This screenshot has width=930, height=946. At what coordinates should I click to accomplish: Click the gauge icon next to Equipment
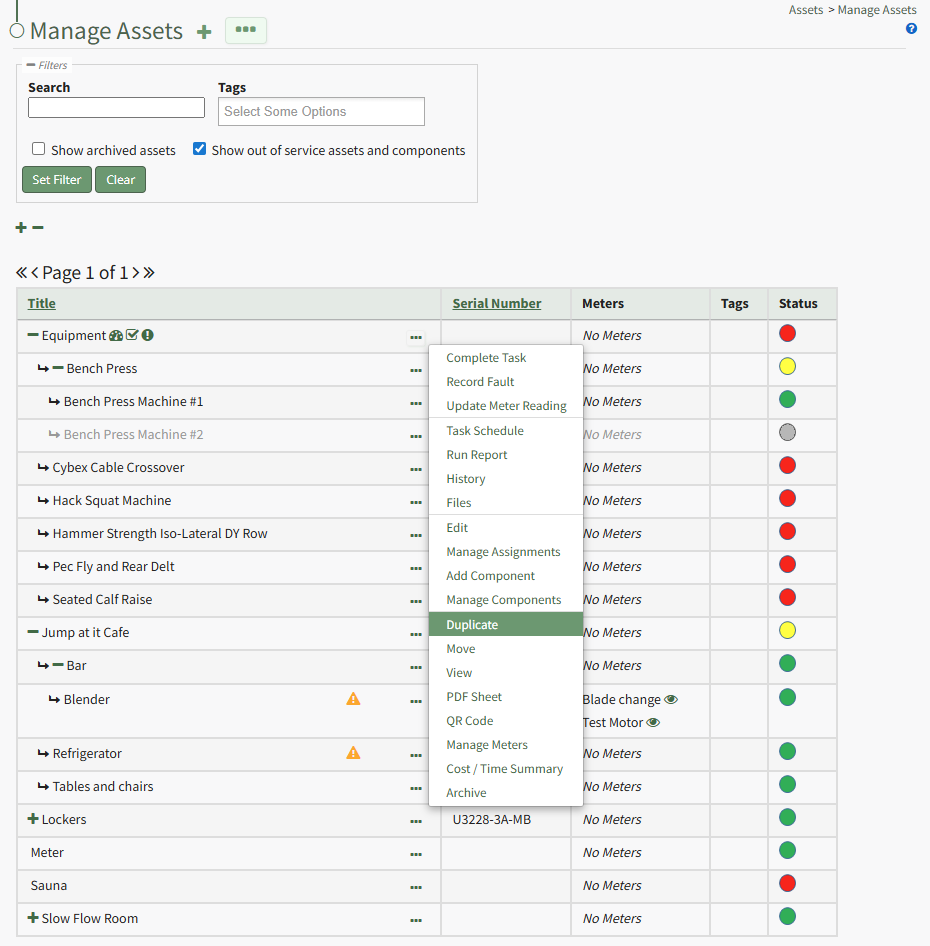(x=116, y=336)
